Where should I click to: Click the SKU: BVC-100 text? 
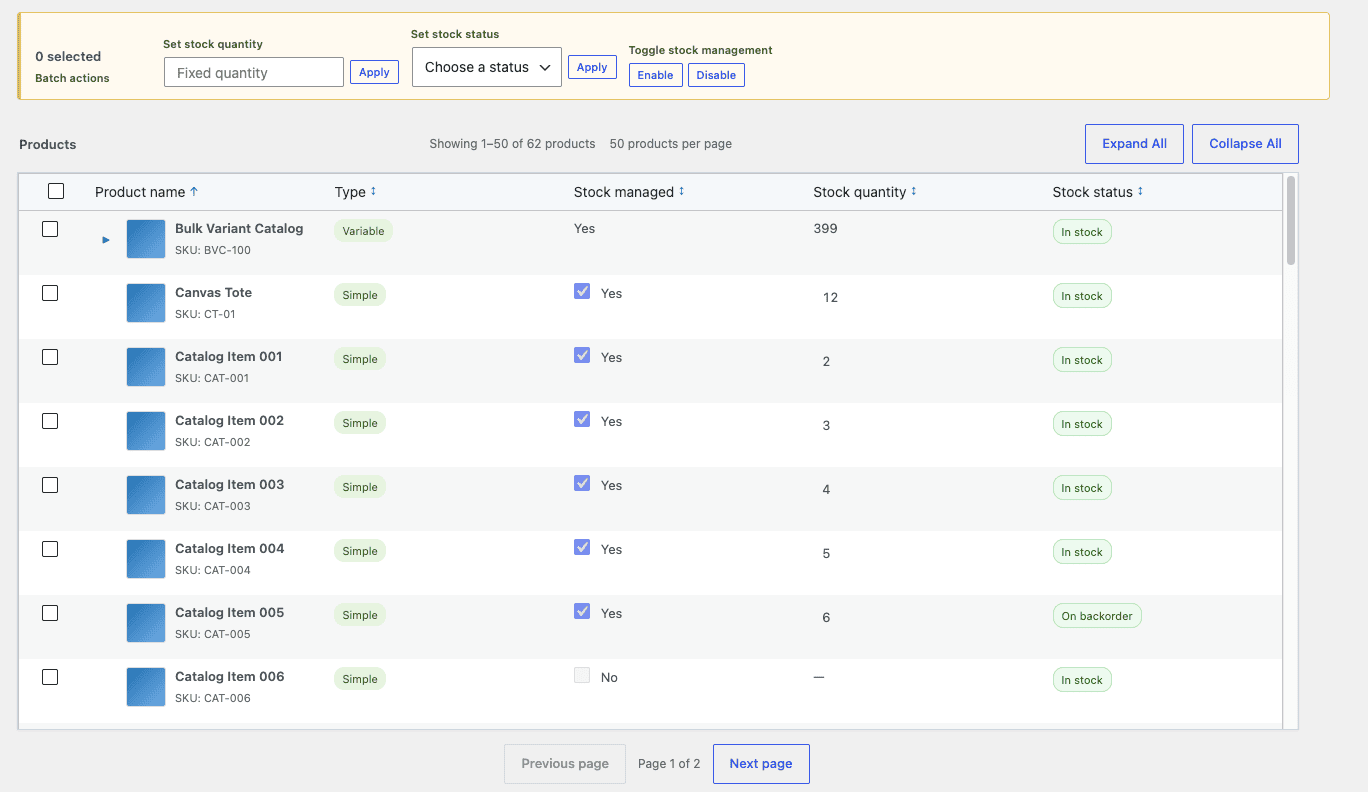pyautogui.click(x=213, y=250)
